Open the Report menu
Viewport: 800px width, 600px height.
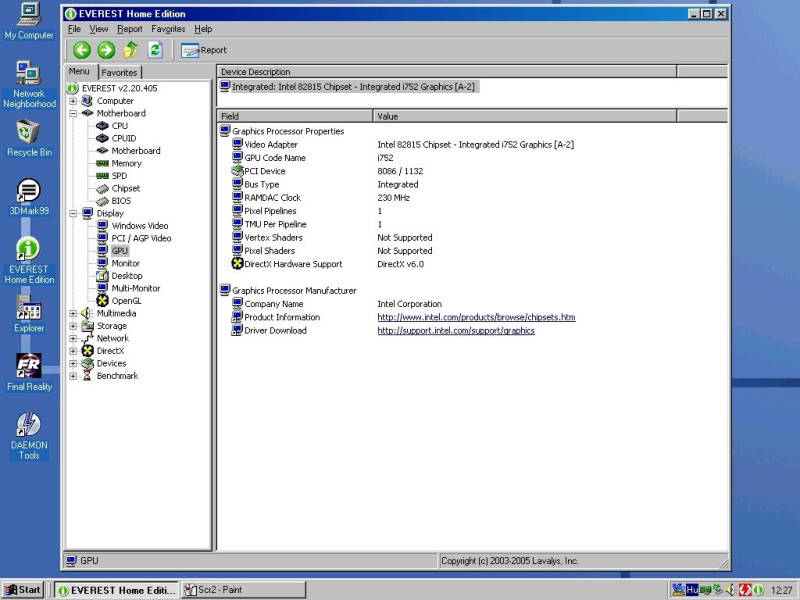tap(130, 29)
